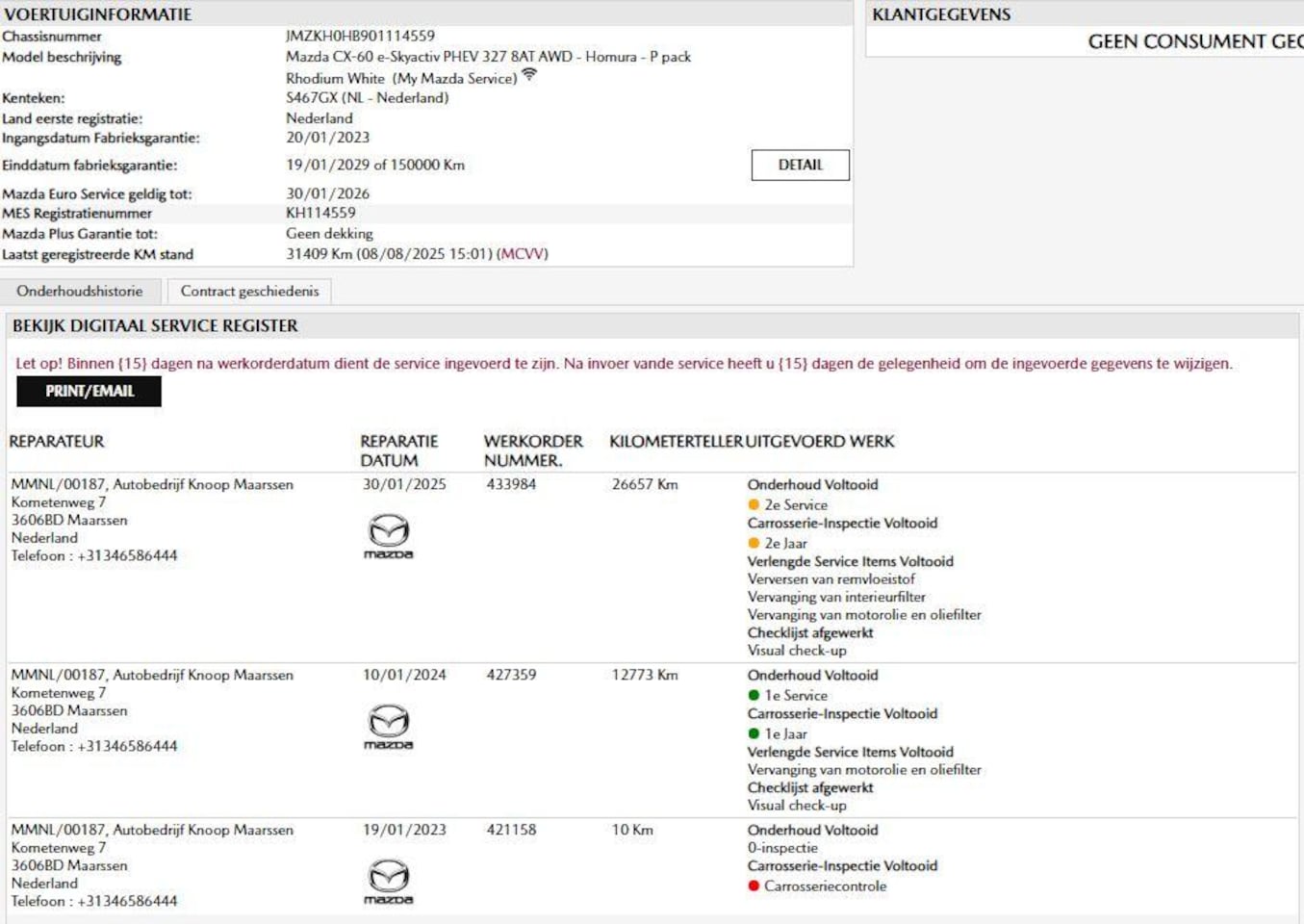Click the Mazda logo for workorder 433984
This screenshot has width=1304, height=924.
[x=389, y=536]
